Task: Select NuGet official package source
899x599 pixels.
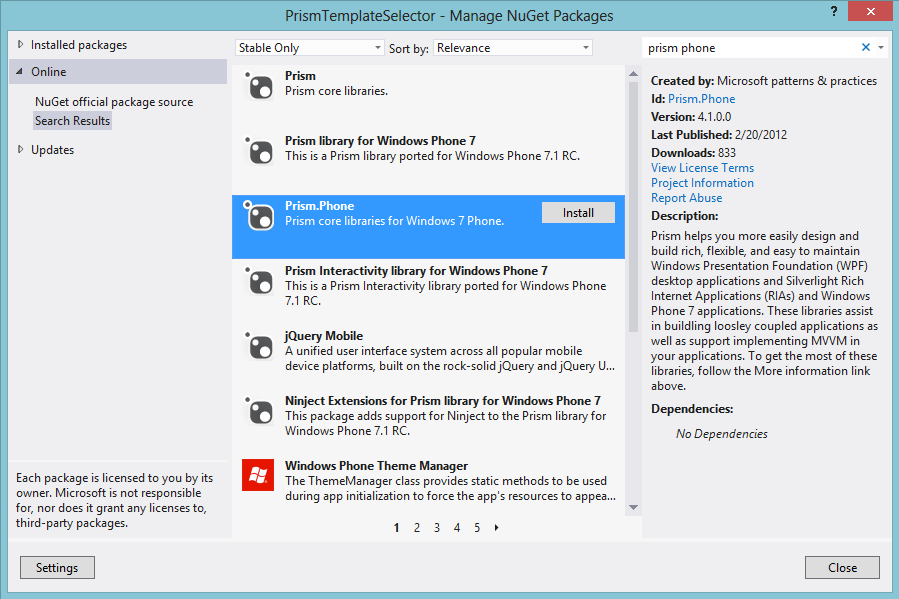Action: click(x=114, y=101)
